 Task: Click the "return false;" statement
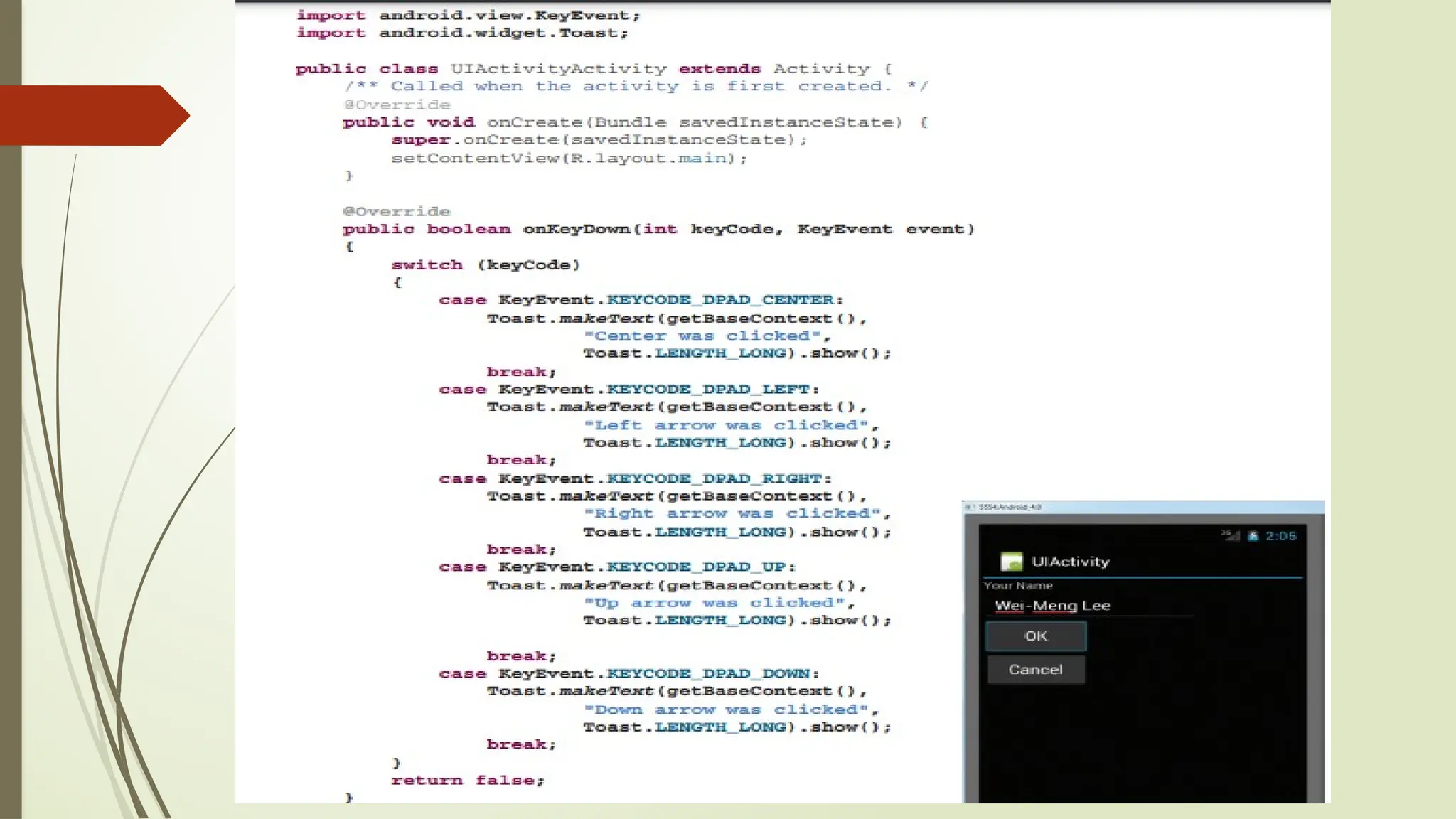tap(468, 780)
